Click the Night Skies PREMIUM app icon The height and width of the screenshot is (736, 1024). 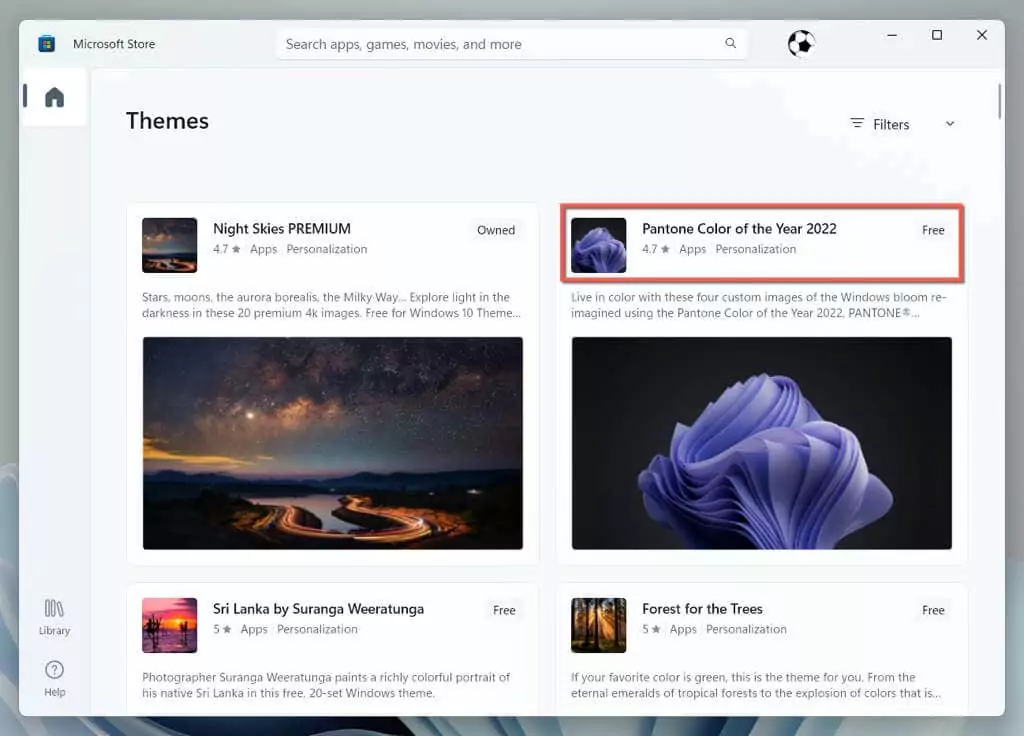click(169, 245)
